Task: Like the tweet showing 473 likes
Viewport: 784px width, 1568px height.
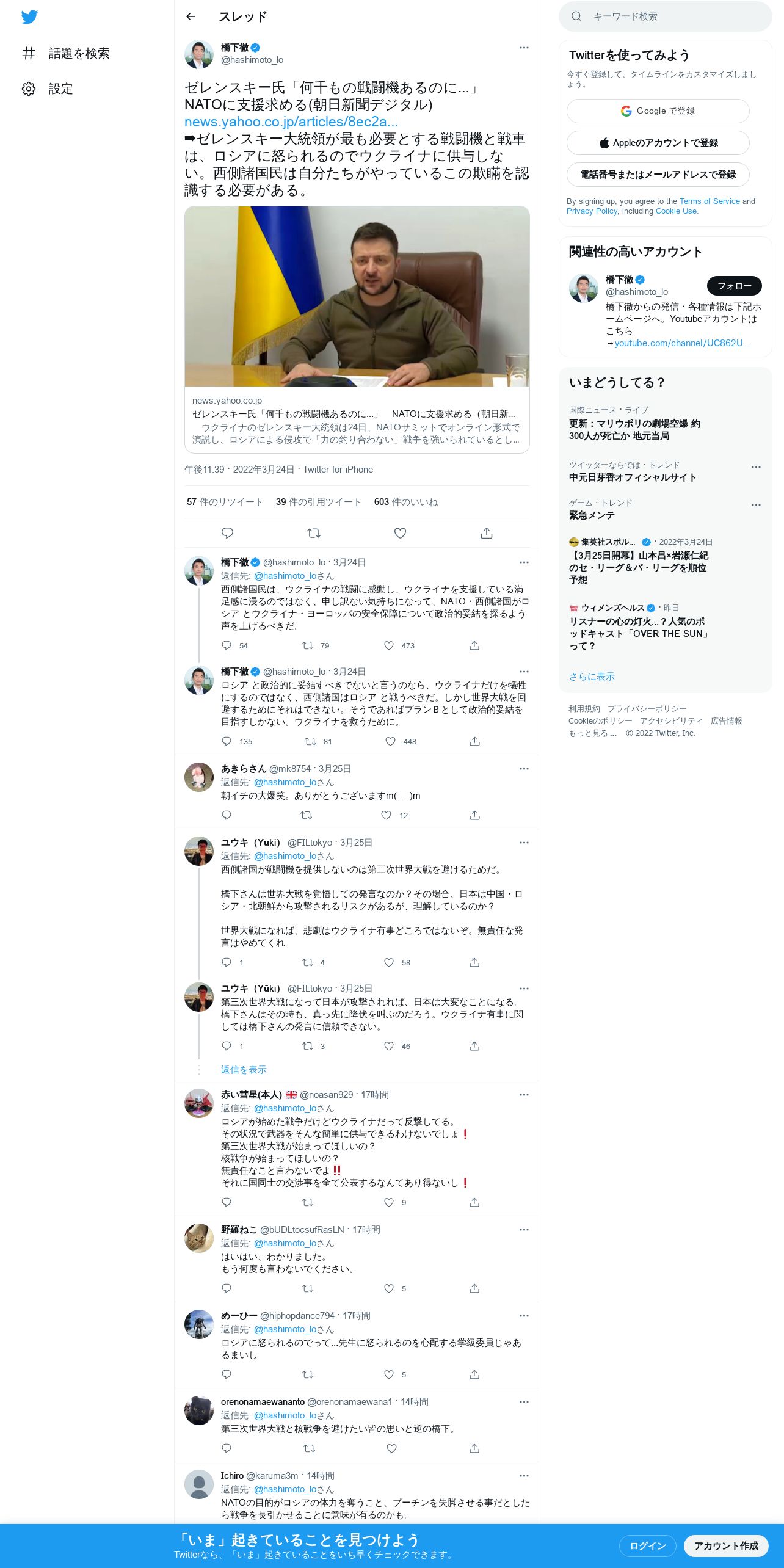Action: tap(389, 645)
